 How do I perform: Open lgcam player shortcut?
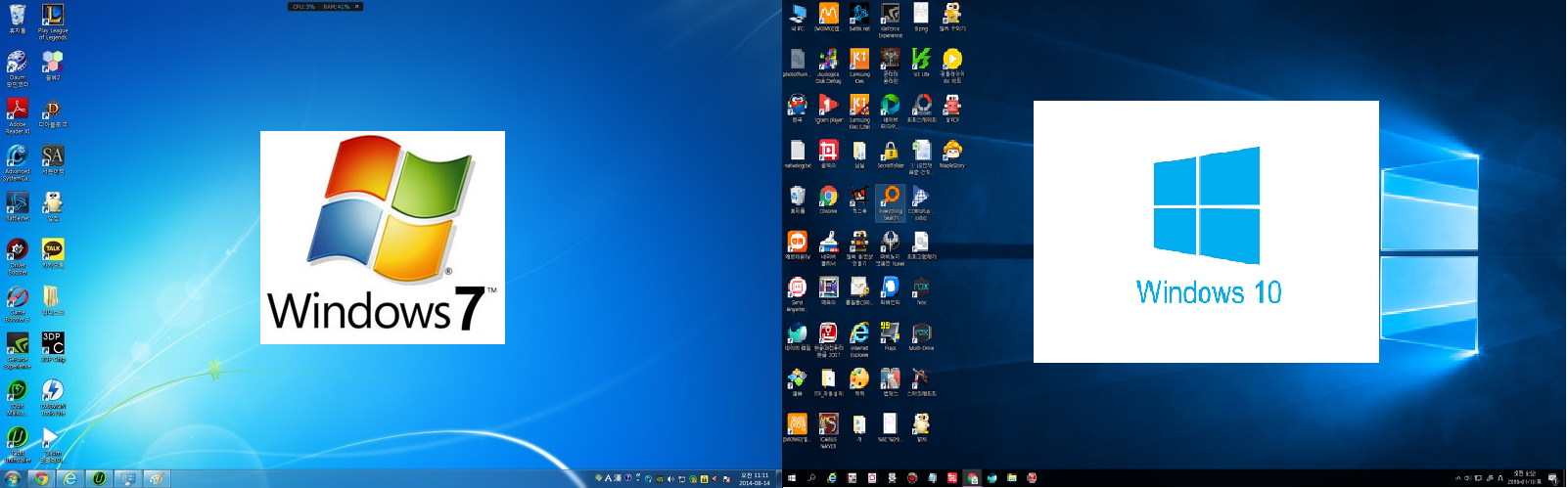[x=828, y=109]
